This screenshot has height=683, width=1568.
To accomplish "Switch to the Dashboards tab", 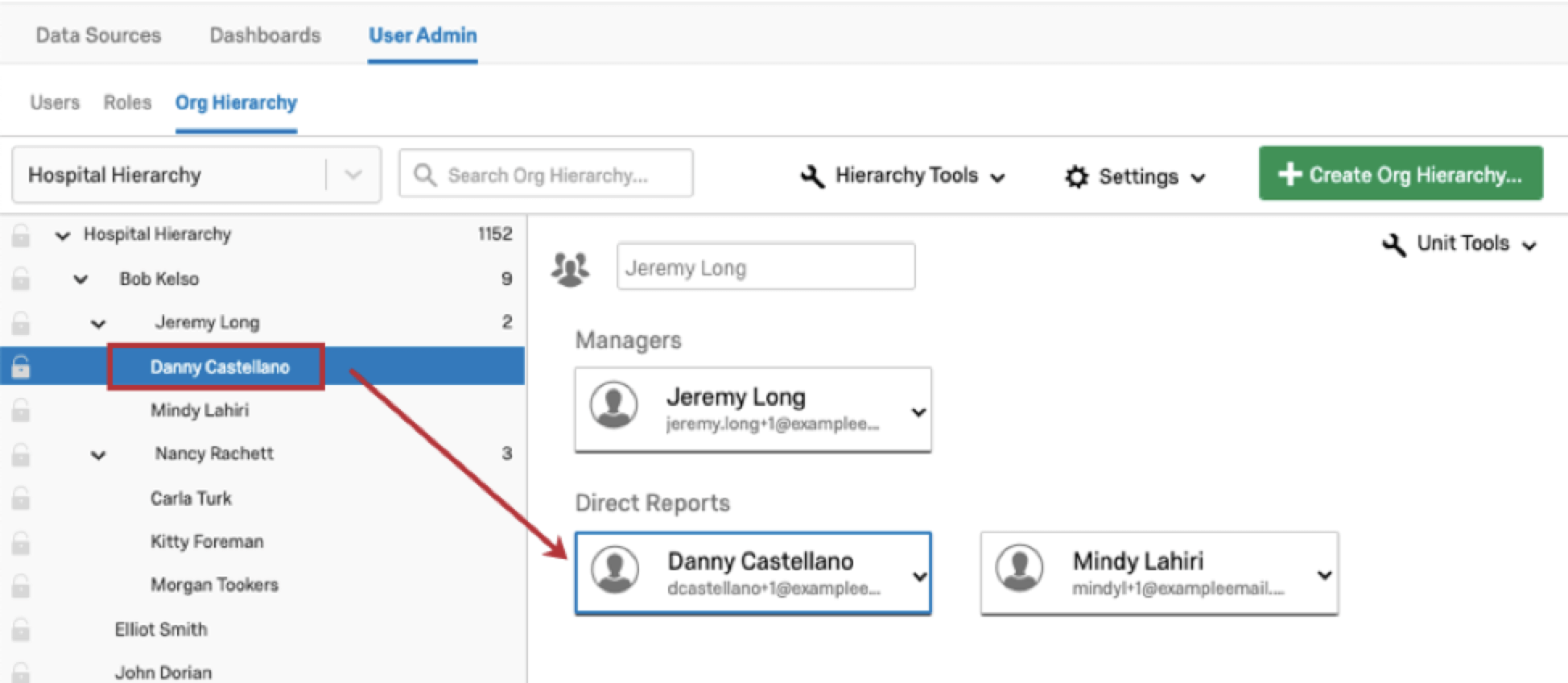I will pos(265,35).
